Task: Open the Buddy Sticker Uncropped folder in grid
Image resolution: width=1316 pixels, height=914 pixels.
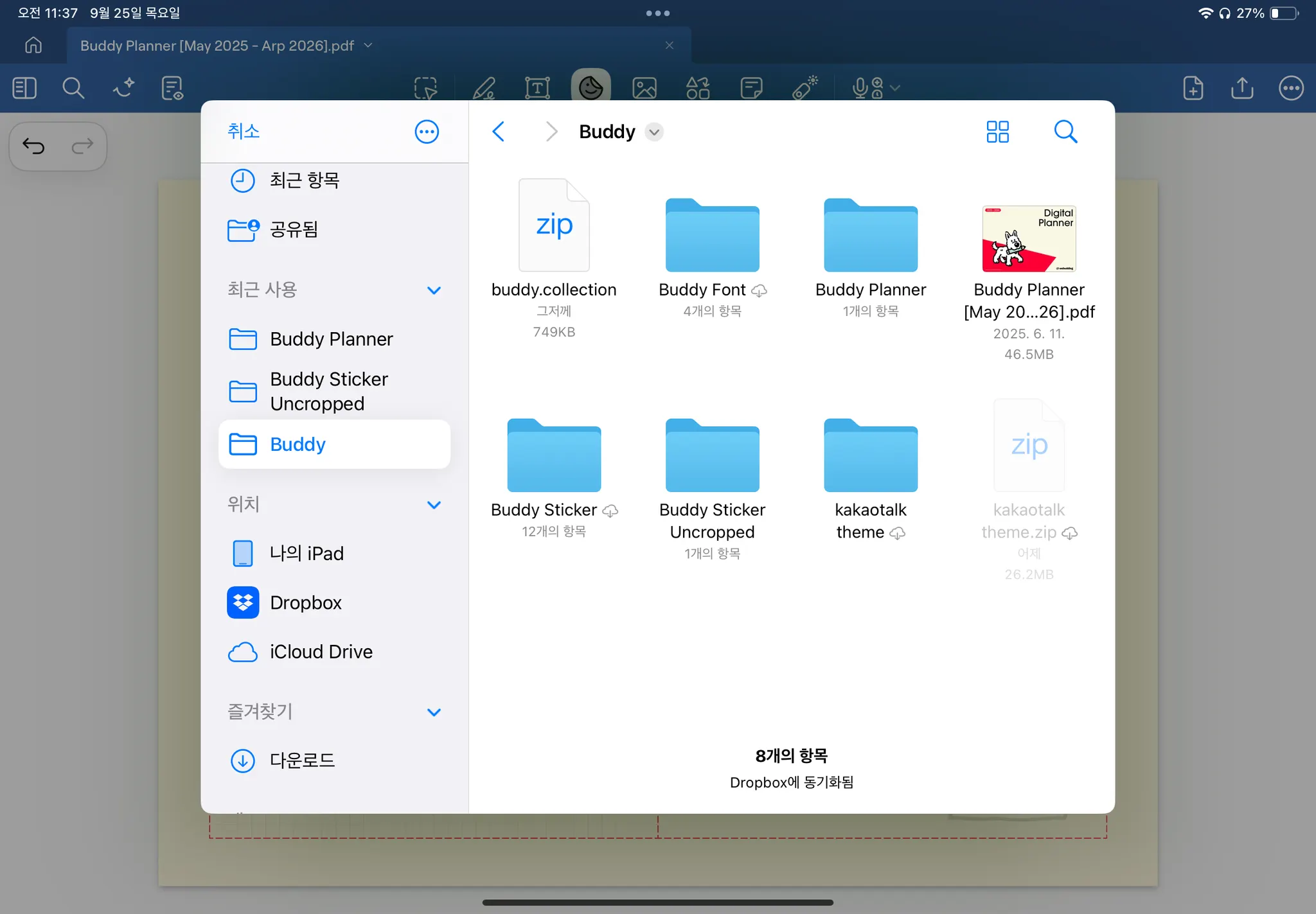Action: (712, 456)
